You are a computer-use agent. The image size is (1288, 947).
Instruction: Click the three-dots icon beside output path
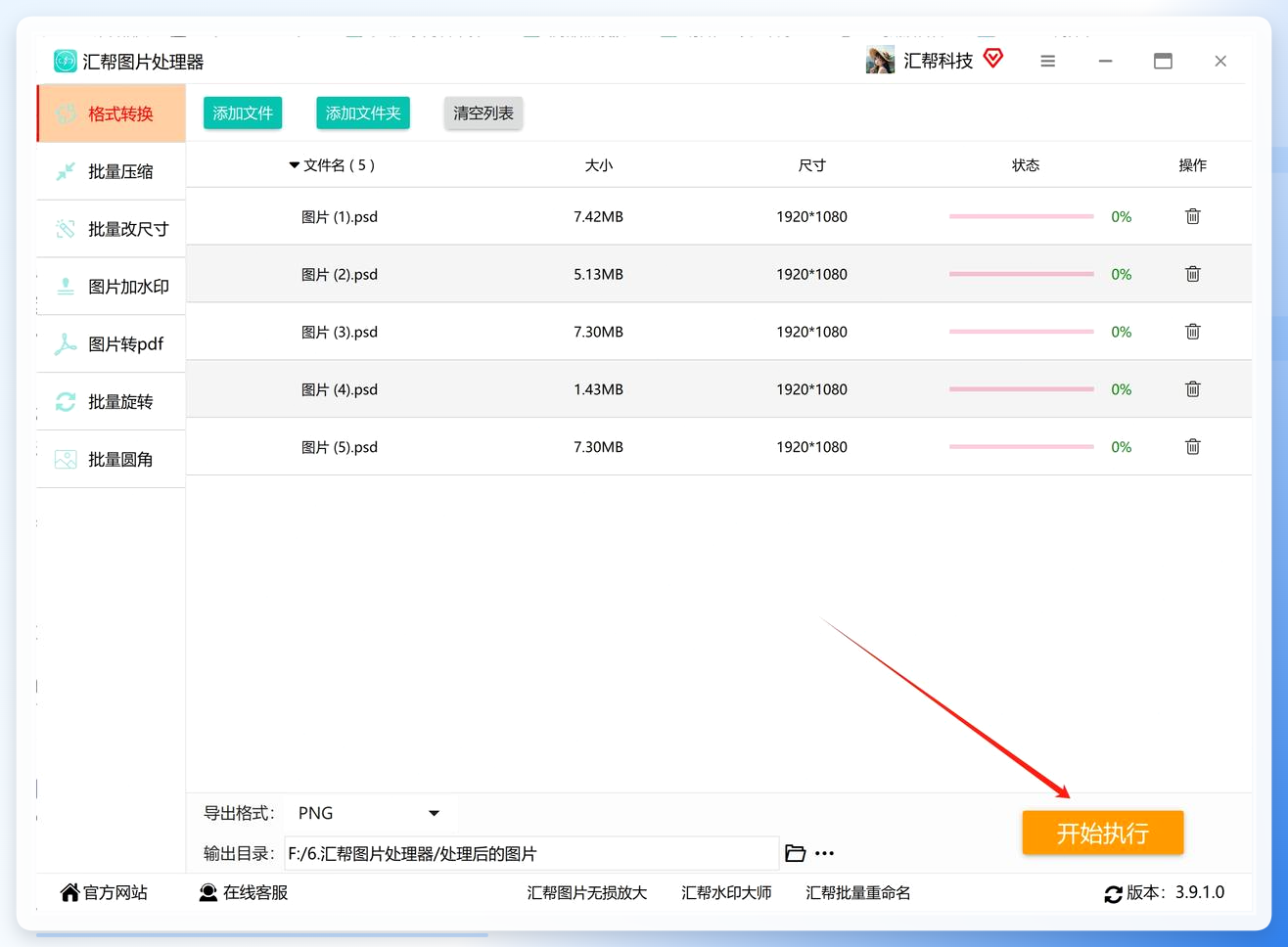[x=825, y=853]
